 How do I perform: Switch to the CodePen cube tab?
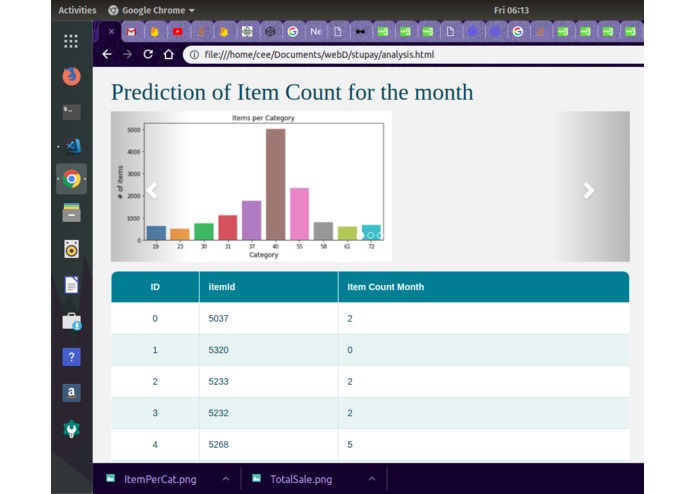[270, 31]
